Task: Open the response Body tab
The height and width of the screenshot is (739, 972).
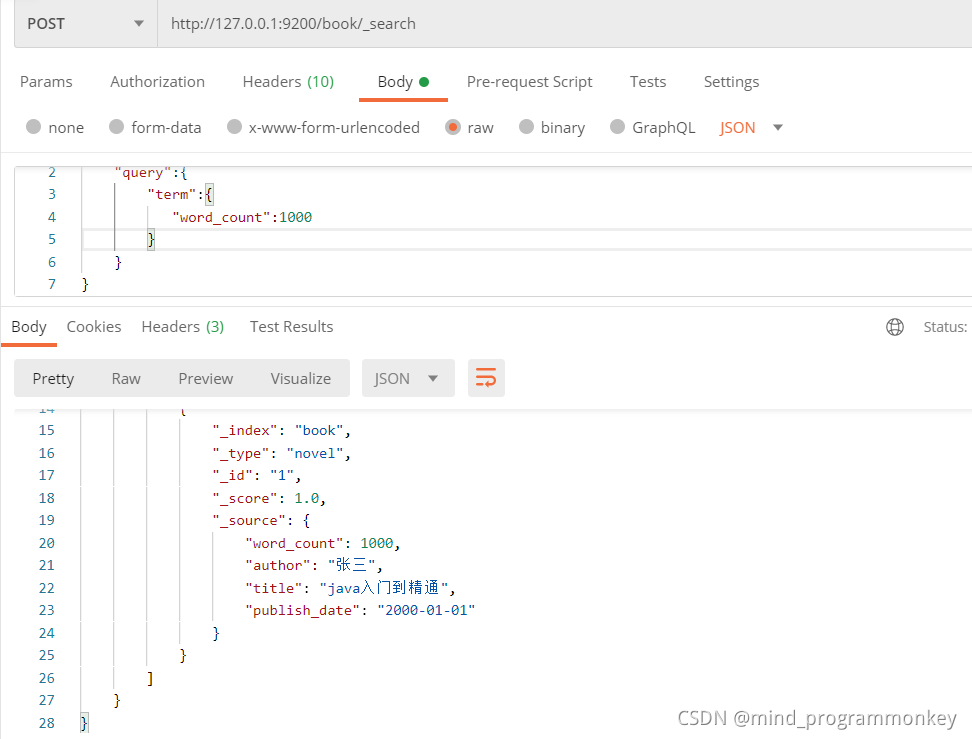Action: (x=29, y=327)
